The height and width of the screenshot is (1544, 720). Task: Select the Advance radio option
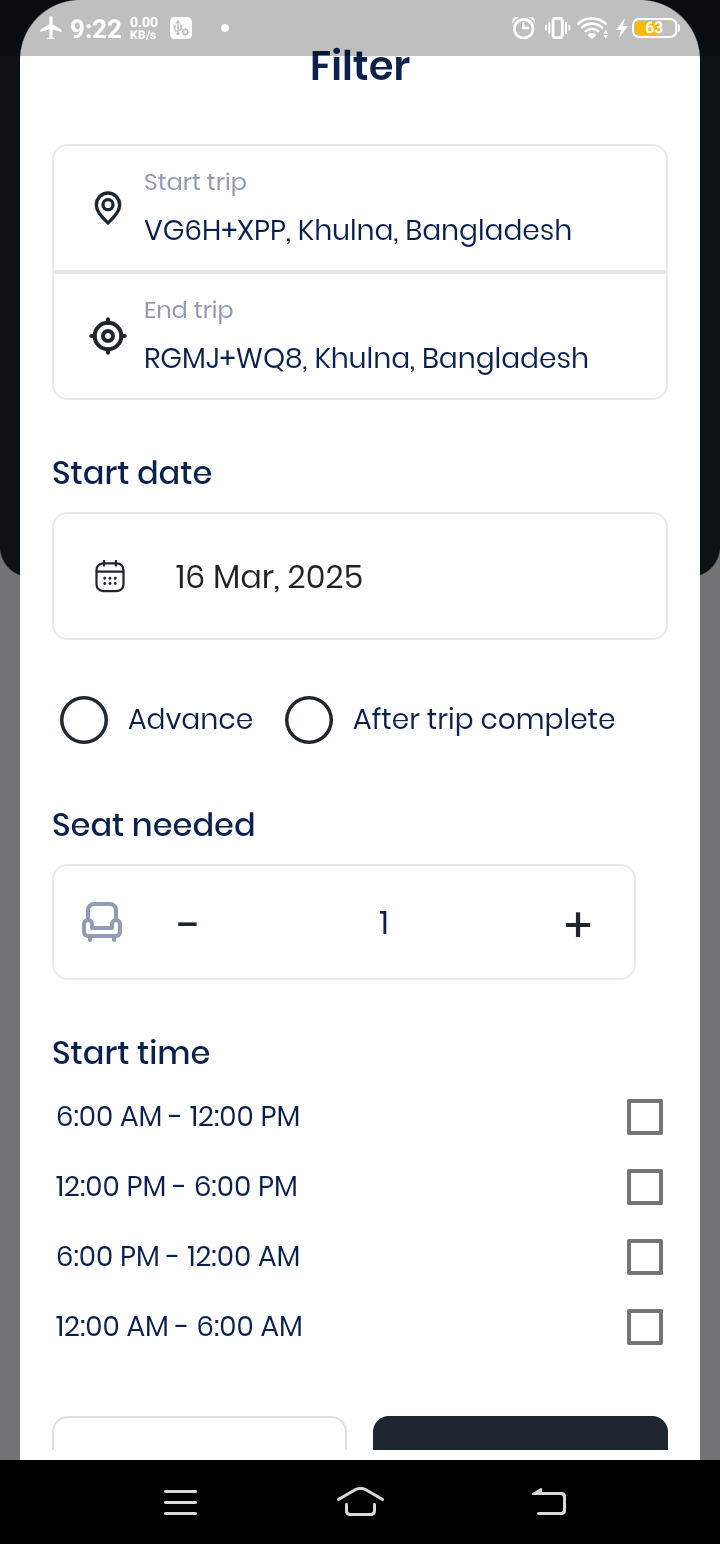pos(84,720)
